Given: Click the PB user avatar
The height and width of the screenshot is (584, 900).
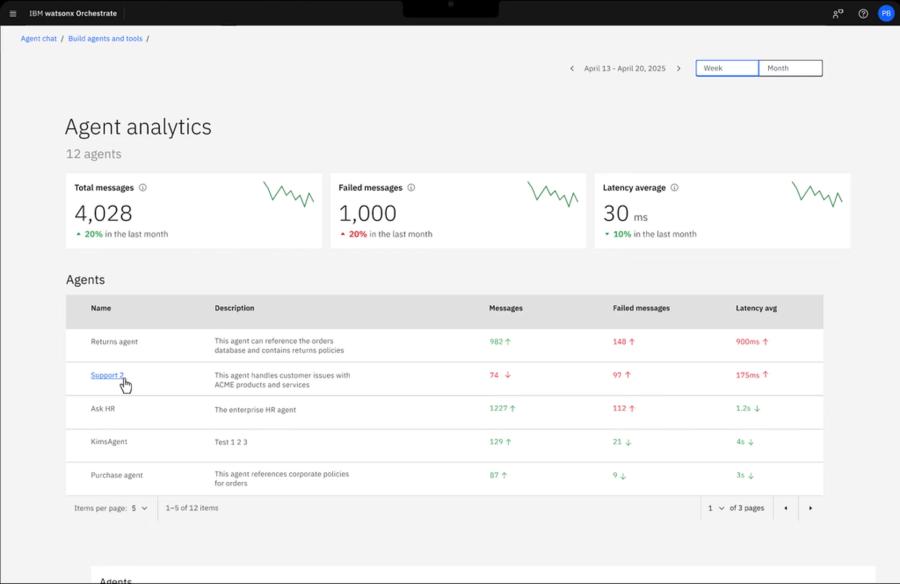Looking at the screenshot, I should tap(885, 13).
